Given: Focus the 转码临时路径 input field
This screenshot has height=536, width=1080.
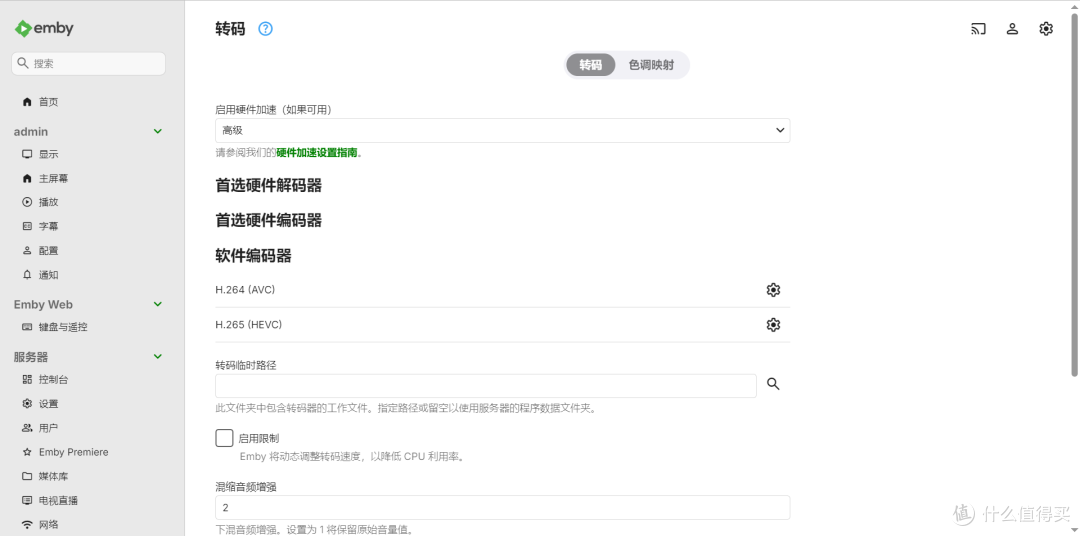Looking at the screenshot, I should click(x=486, y=386).
